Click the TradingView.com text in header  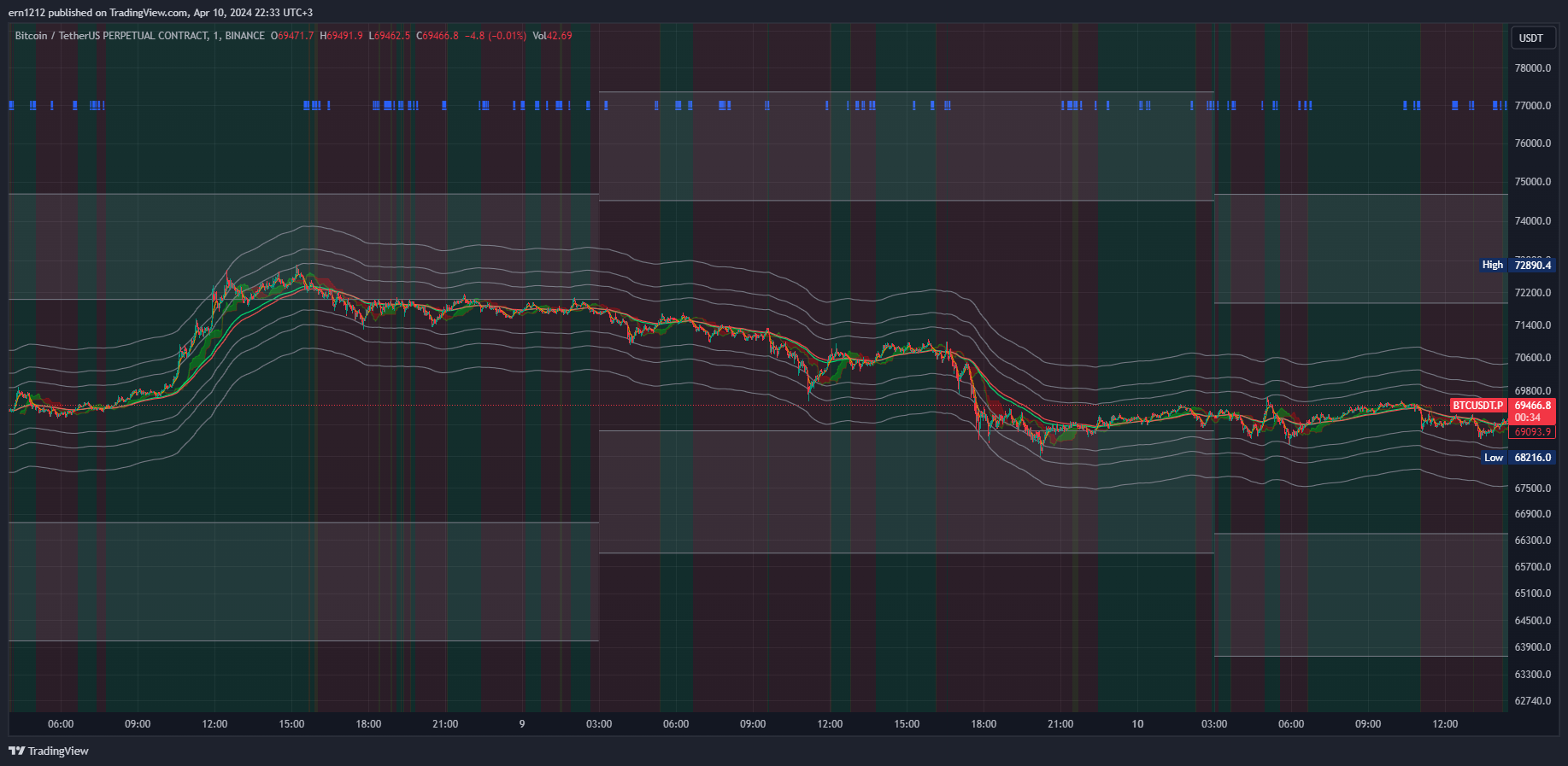[x=149, y=13]
